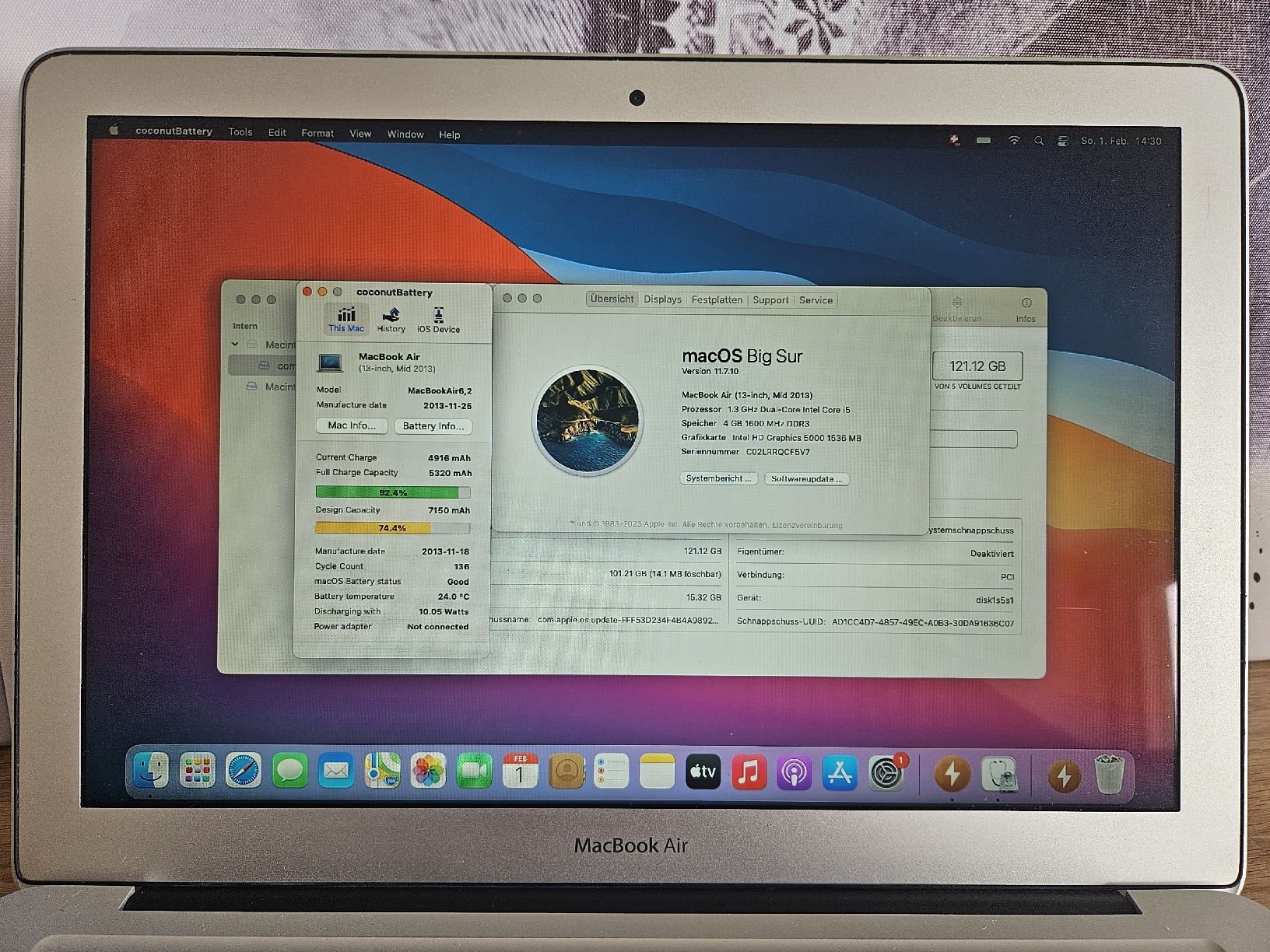Viewport: 1270px width, 952px height.
Task: Select the highlighted volume in Disk Utility sidebar
Action: click(263, 365)
